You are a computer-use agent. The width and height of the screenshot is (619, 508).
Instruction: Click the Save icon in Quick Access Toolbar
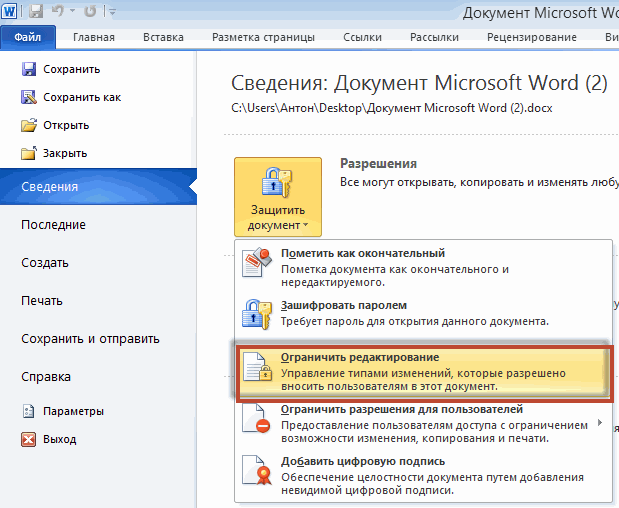click(36, 11)
